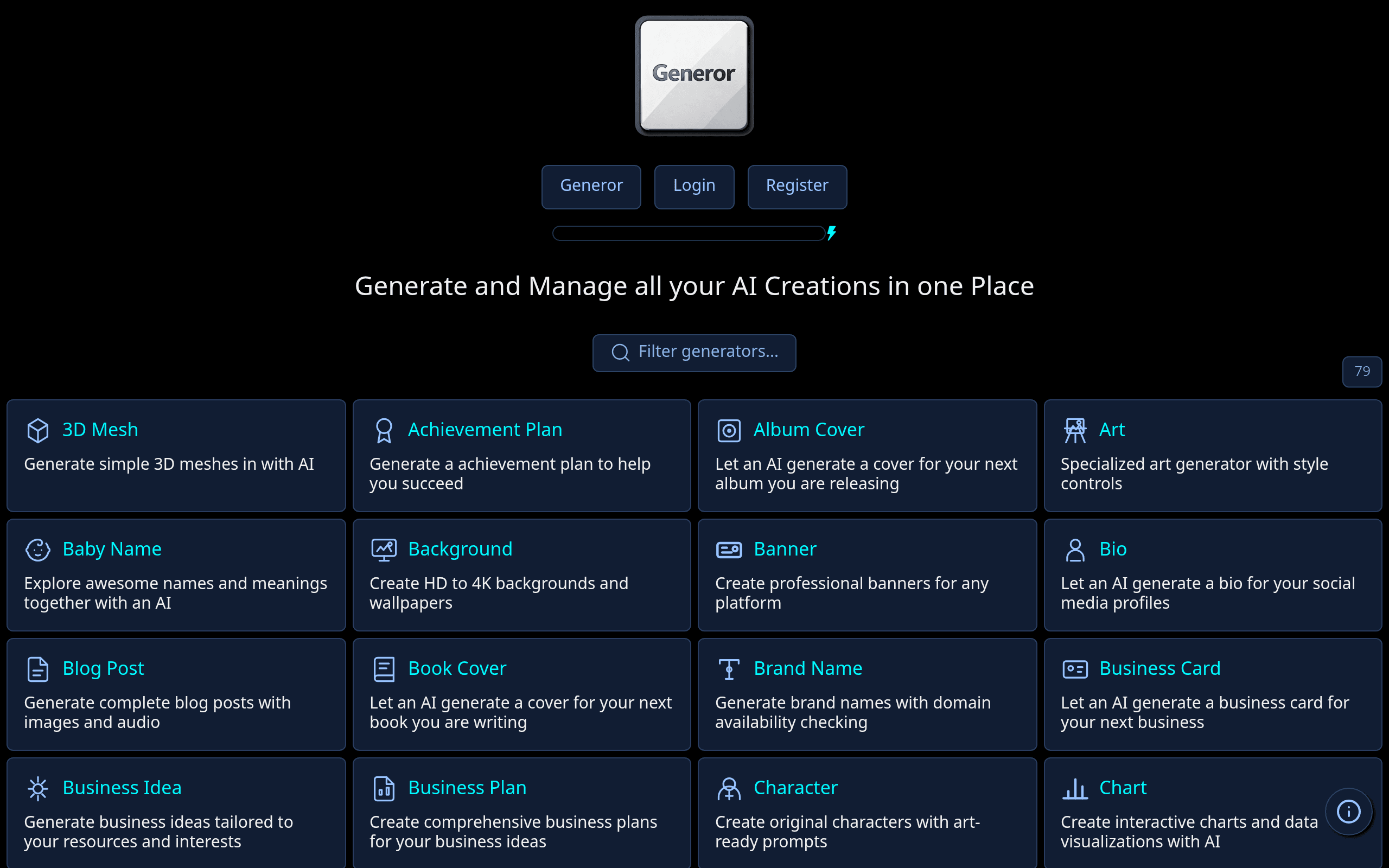The height and width of the screenshot is (868, 1389).
Task: Open the Achievement Plan generator
Action: pos(485,430)
